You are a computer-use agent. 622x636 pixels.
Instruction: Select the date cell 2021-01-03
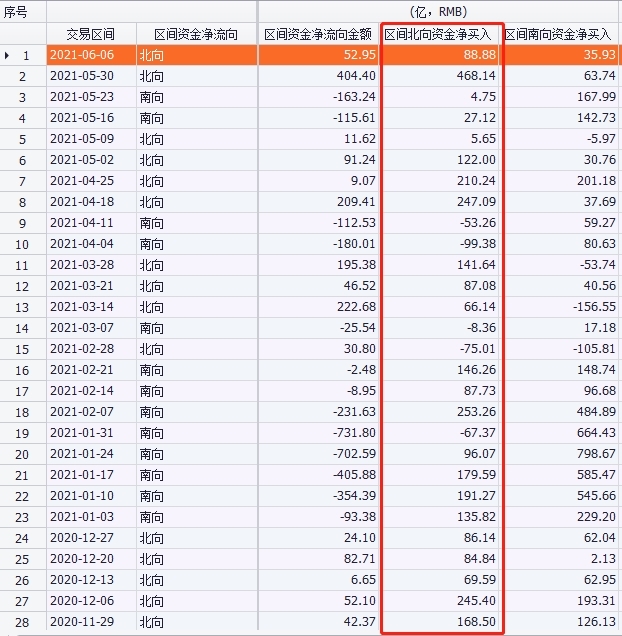point(91,517)
